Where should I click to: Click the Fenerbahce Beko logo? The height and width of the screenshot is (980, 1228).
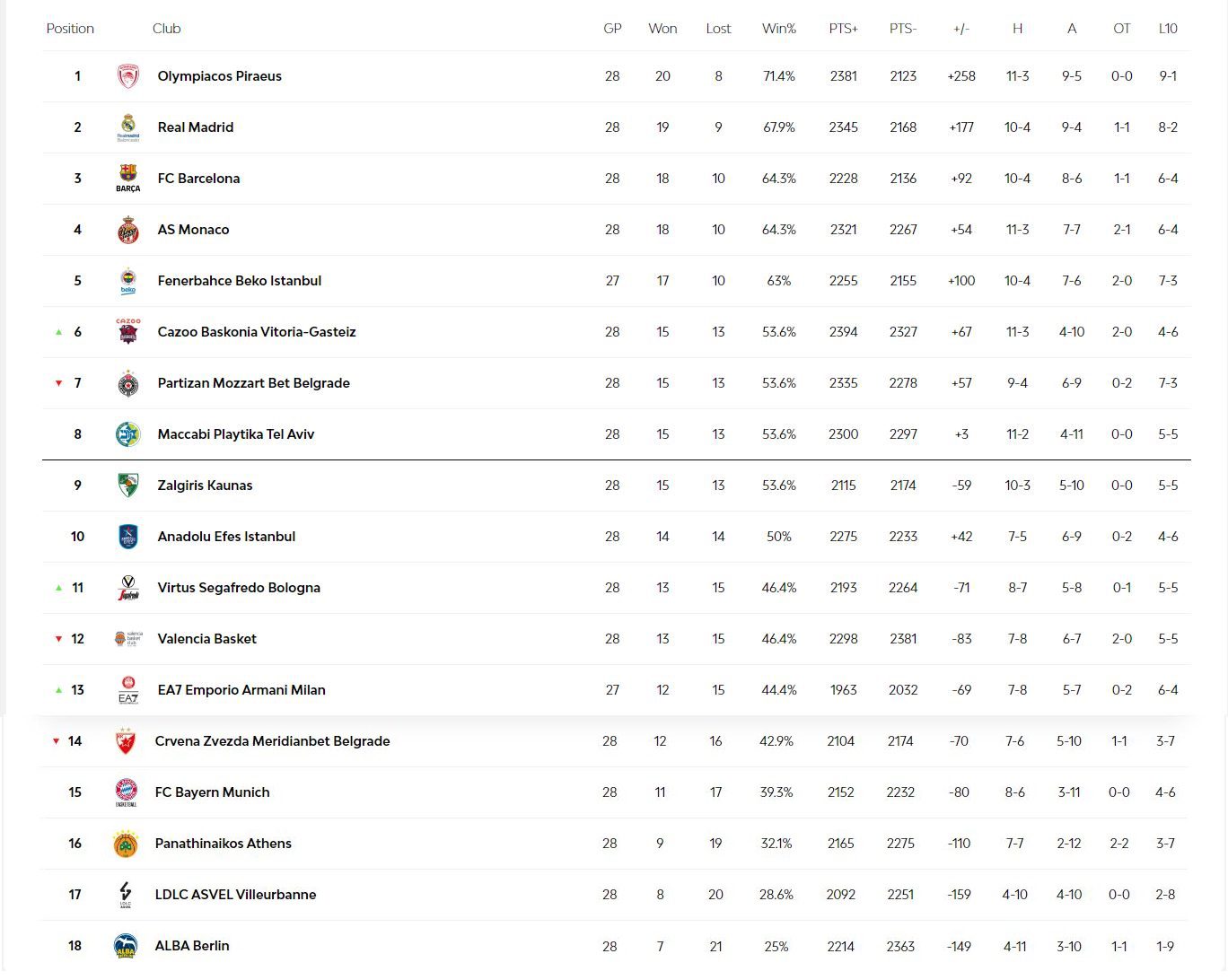point(128,281)
